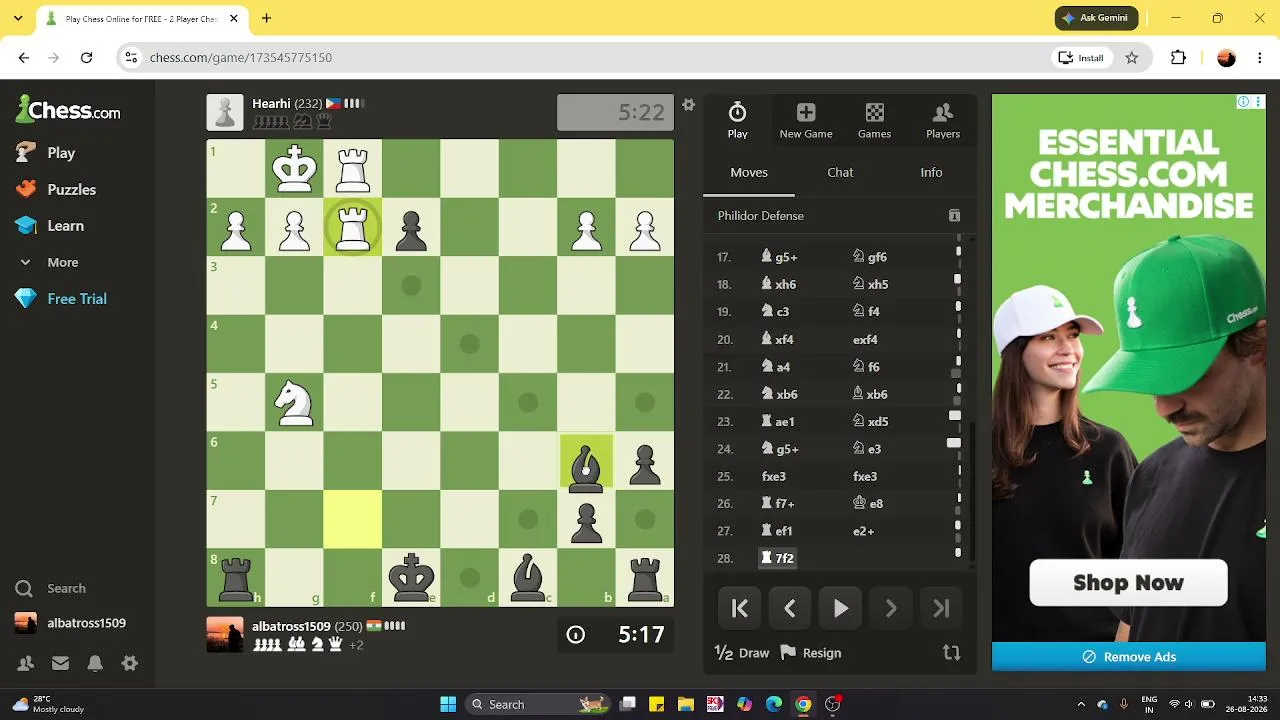Resign the game

(x=811, y=653)
